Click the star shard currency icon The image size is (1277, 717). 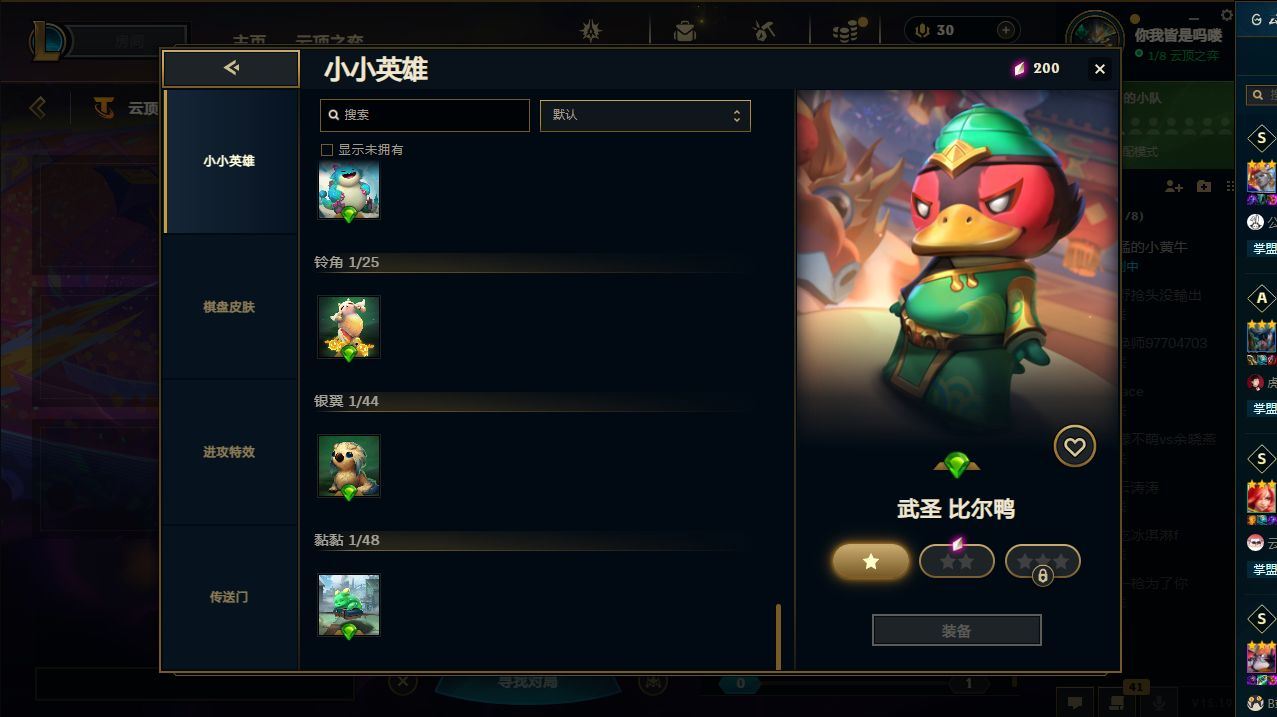point(1020,68)
